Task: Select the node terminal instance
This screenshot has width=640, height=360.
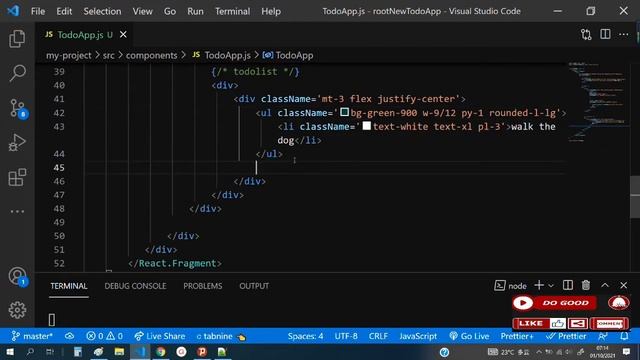Action: 510,286
